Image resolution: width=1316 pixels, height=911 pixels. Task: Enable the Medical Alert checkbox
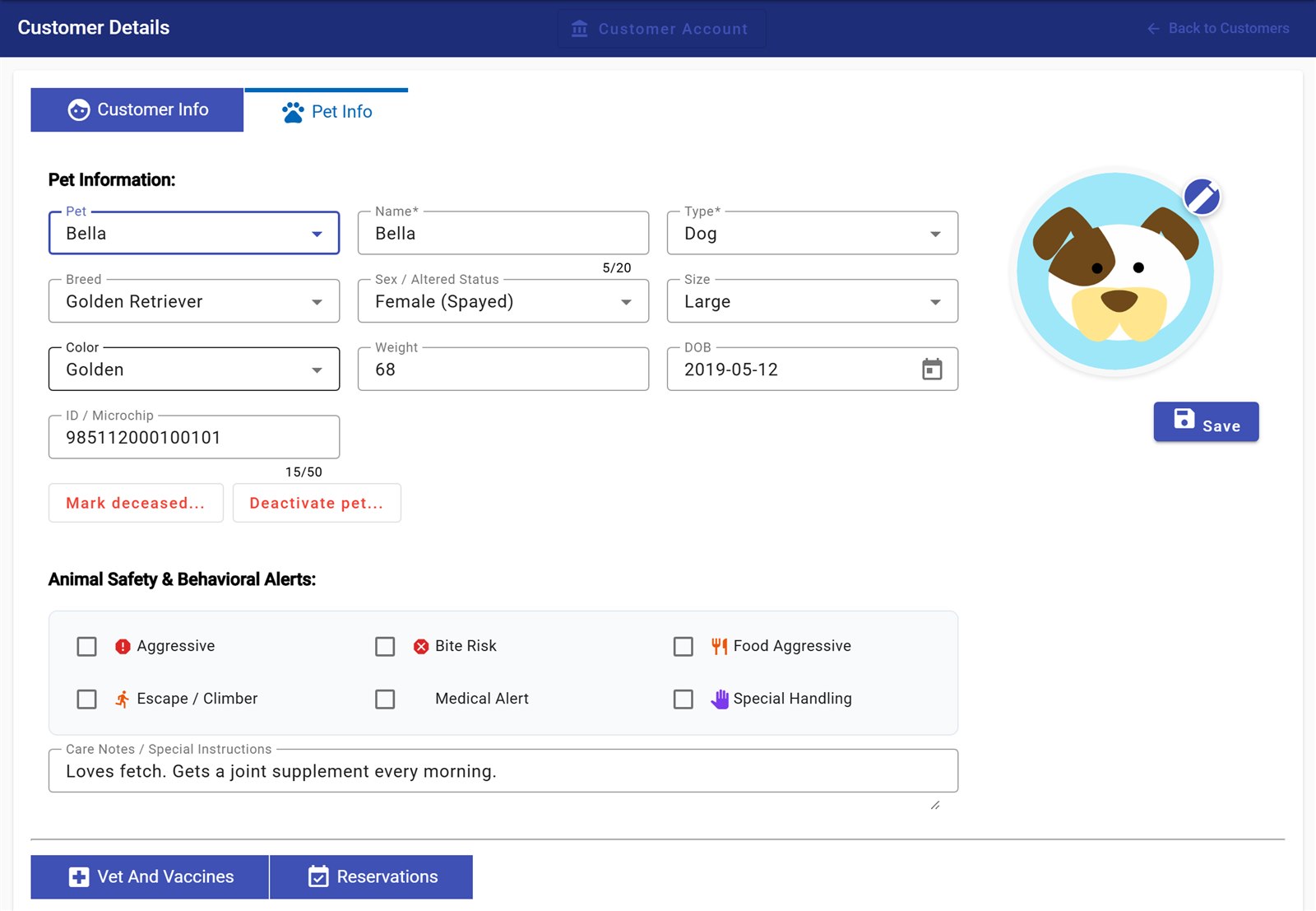(x=385, y=700)
